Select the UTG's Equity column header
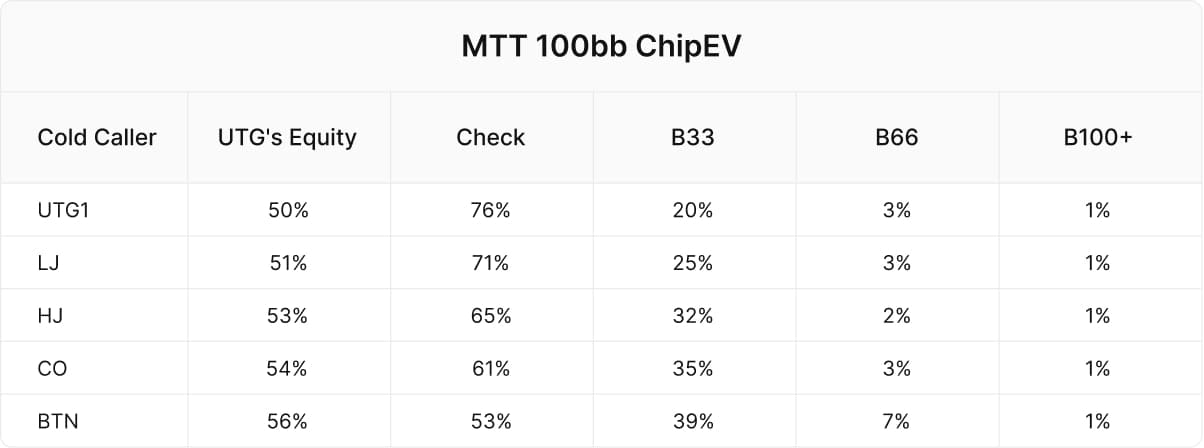The image size is (1204, 448). (287, 138)
